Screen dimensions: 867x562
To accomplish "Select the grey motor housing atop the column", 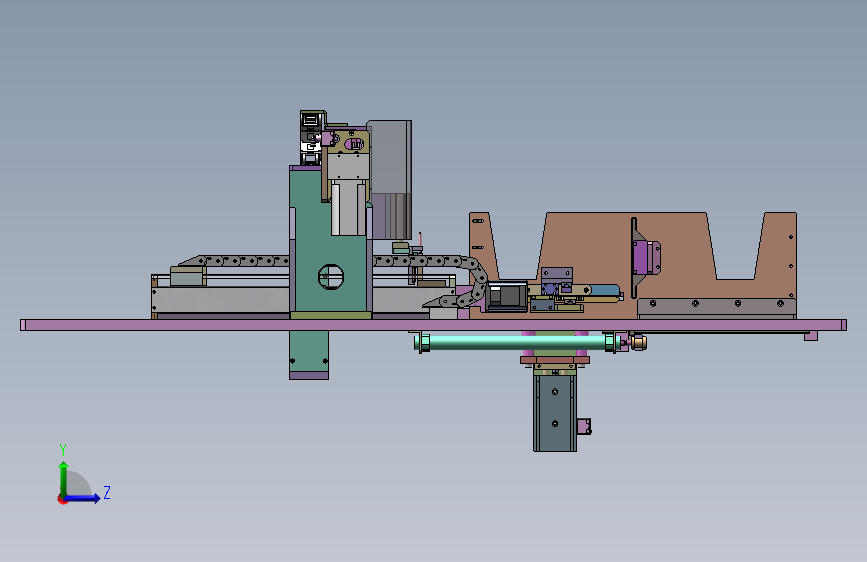I will 390,180.
